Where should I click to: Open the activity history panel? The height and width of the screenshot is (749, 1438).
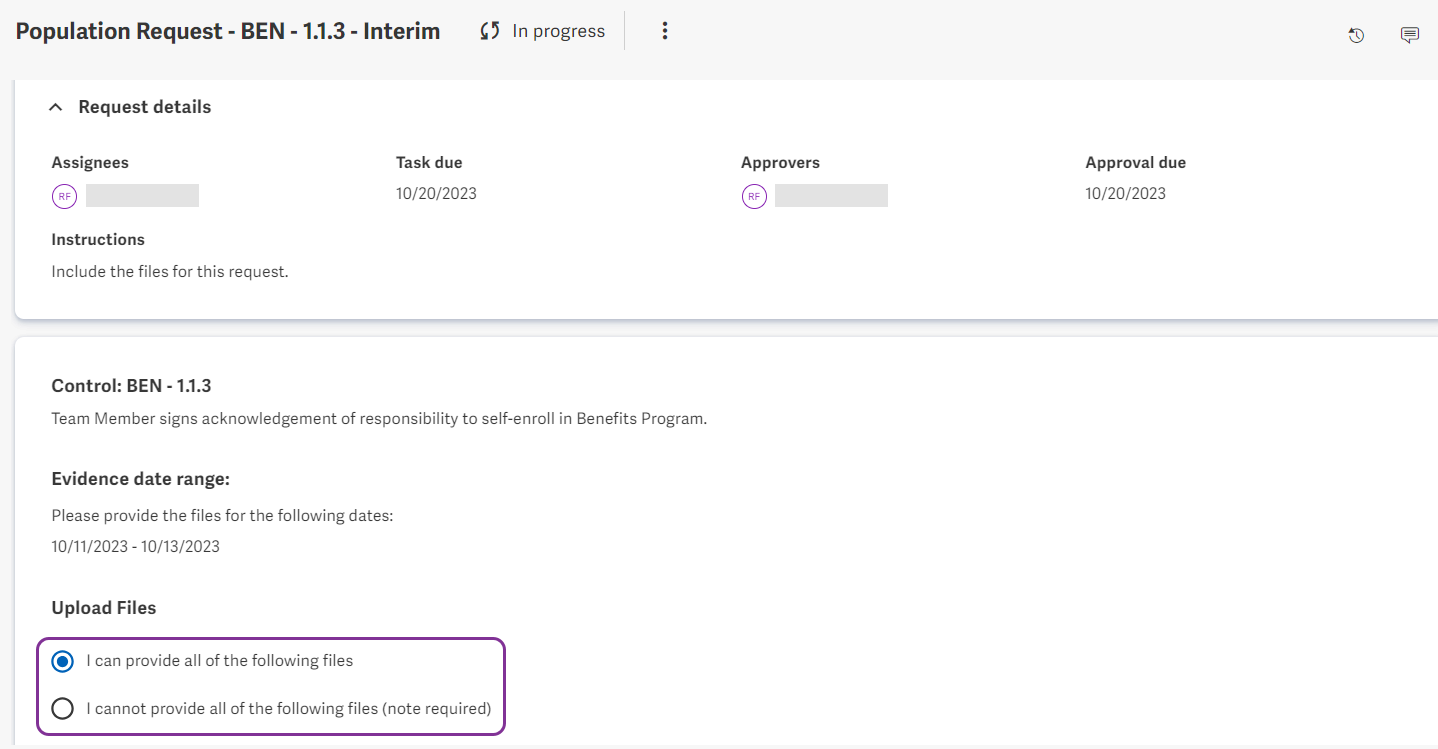(1356, 35)
